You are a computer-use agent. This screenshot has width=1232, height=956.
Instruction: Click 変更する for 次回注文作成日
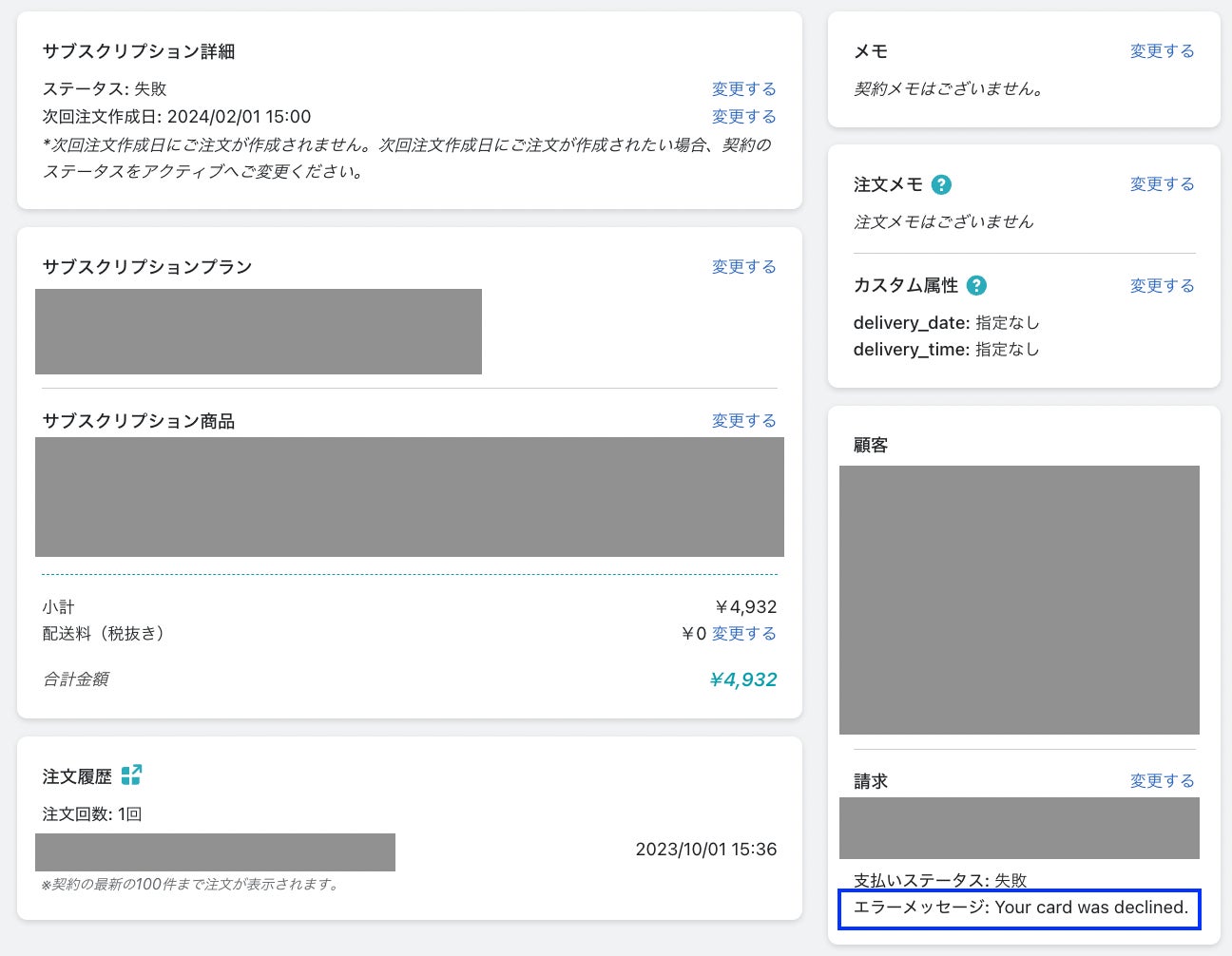pyautogui.click(x=743, y=117)
